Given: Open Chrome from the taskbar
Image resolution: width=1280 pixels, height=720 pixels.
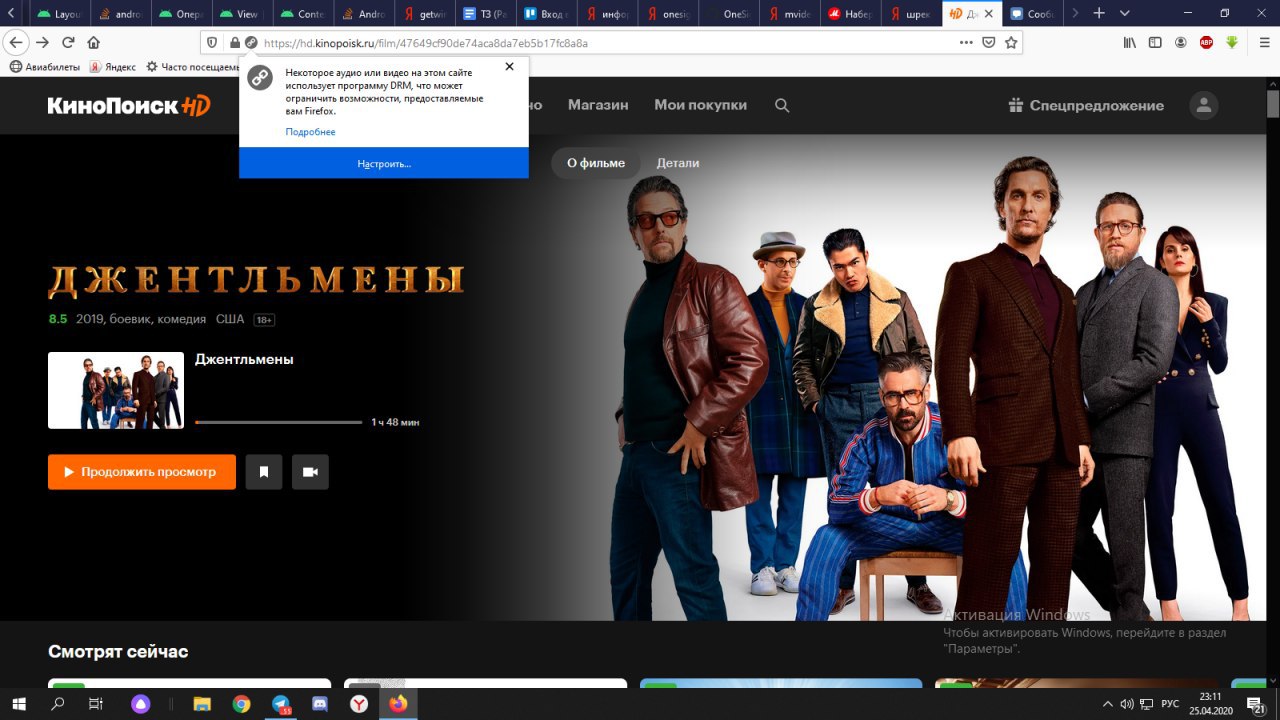Looking at the screenshot, I should pyautogui.click(x=242, y=704).
